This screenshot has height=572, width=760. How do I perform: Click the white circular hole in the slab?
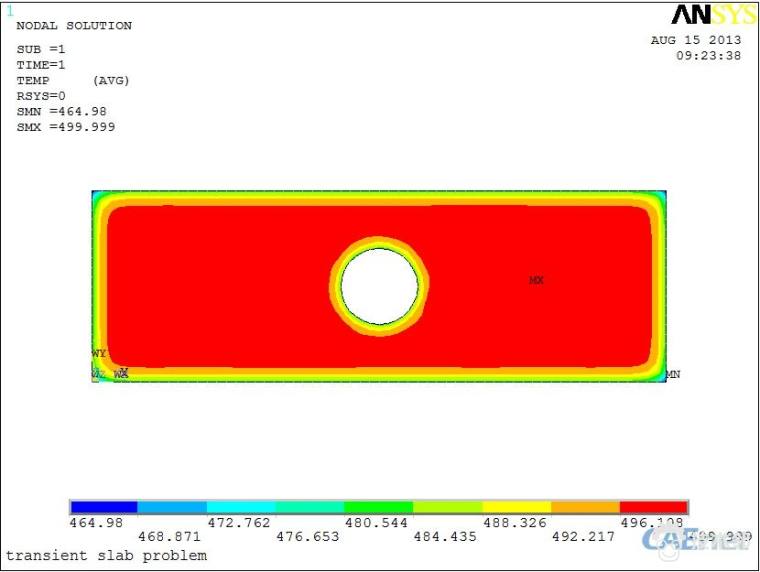(379, 286)
